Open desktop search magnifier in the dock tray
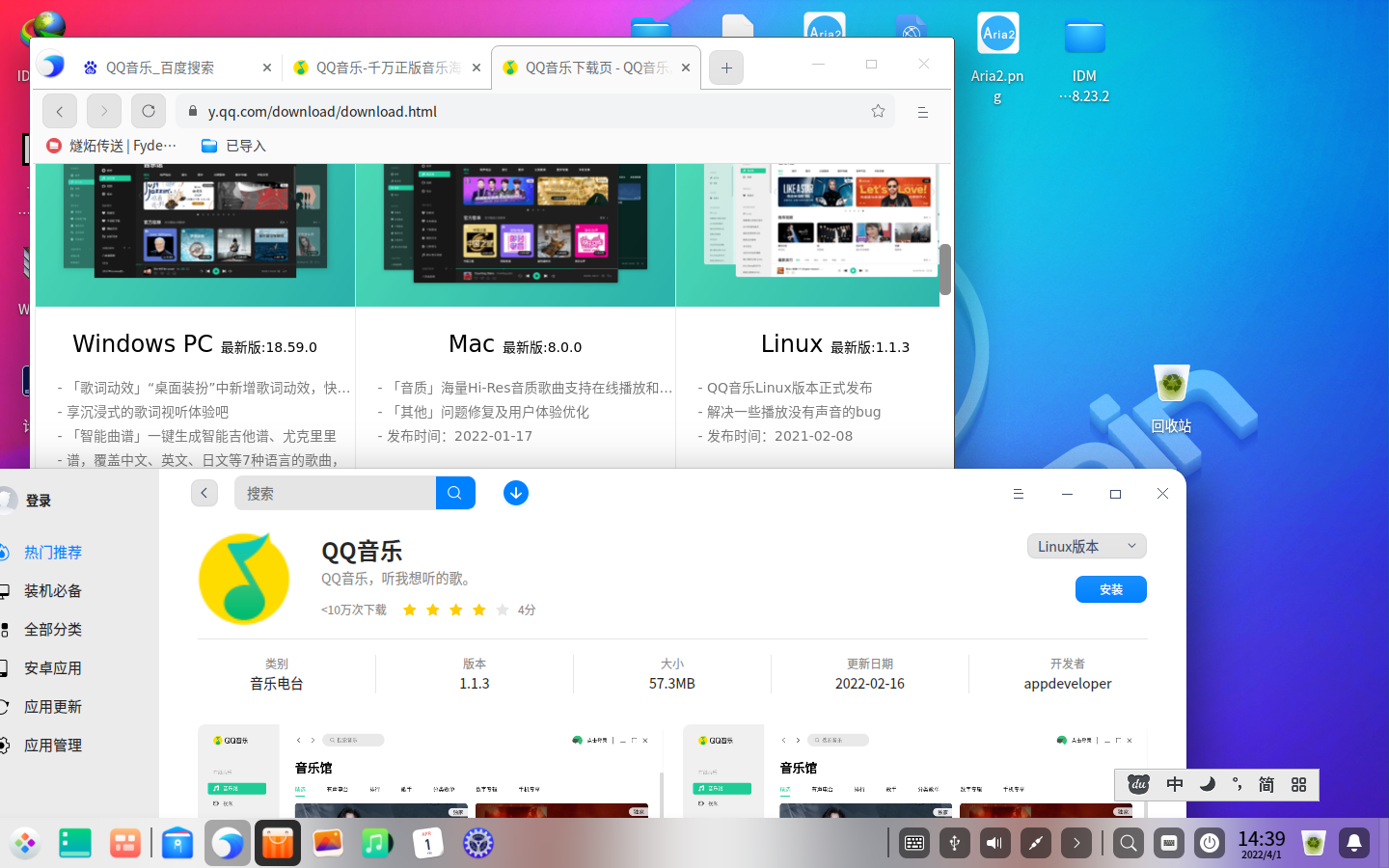Image resolution: width=1389 pixels, height=868 pixels. 1128,844
